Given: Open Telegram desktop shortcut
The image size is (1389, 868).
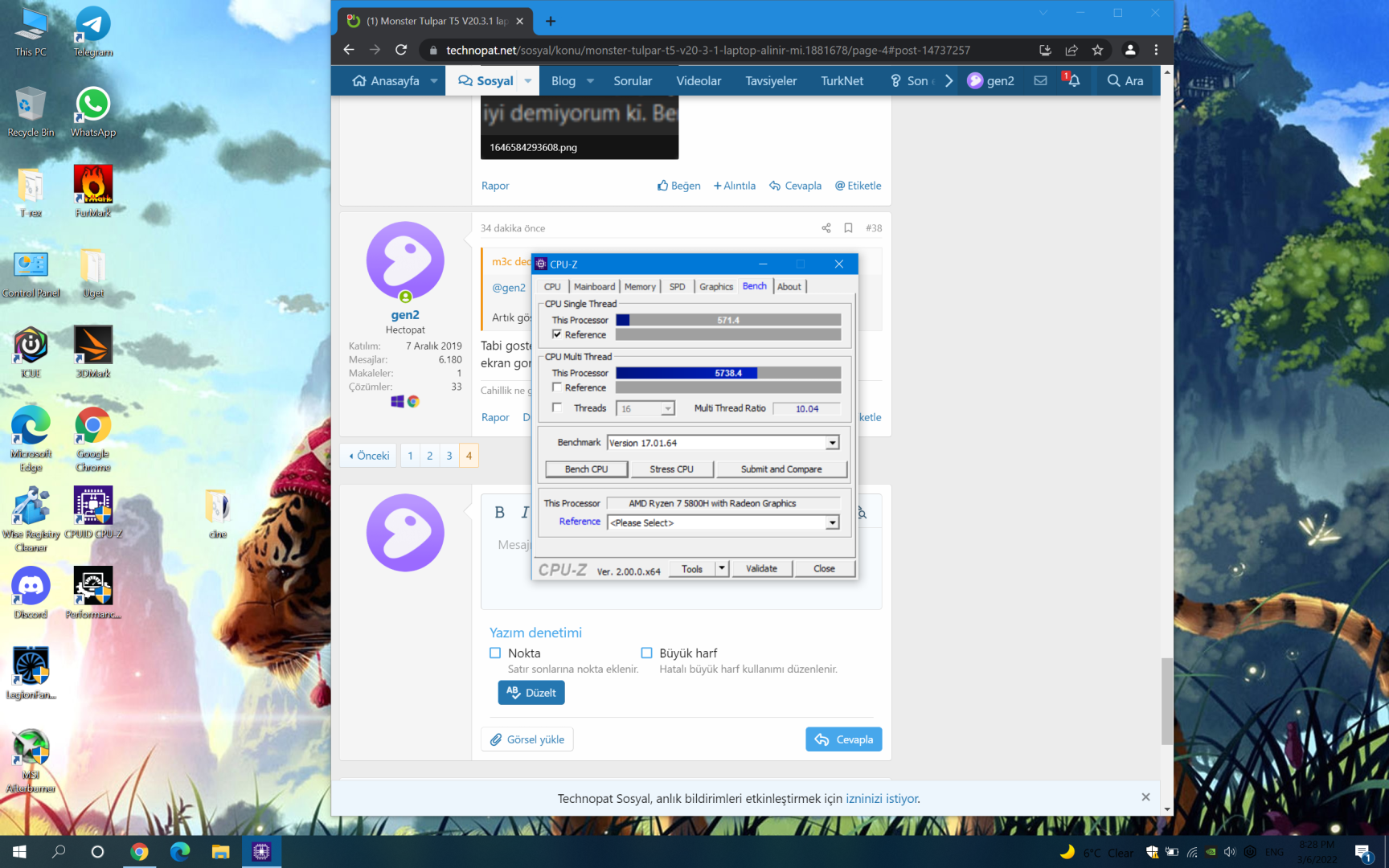Looking at the screenshot, I should tap(93, 32).
